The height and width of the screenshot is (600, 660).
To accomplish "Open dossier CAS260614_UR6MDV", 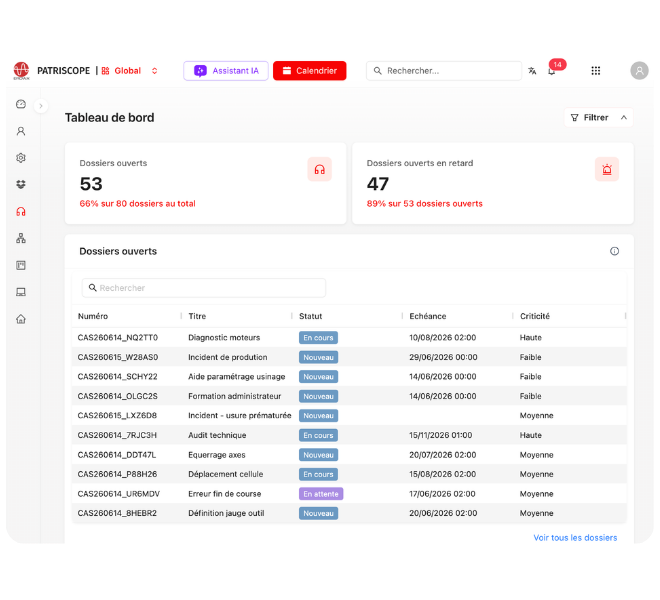I will [119, 494].
